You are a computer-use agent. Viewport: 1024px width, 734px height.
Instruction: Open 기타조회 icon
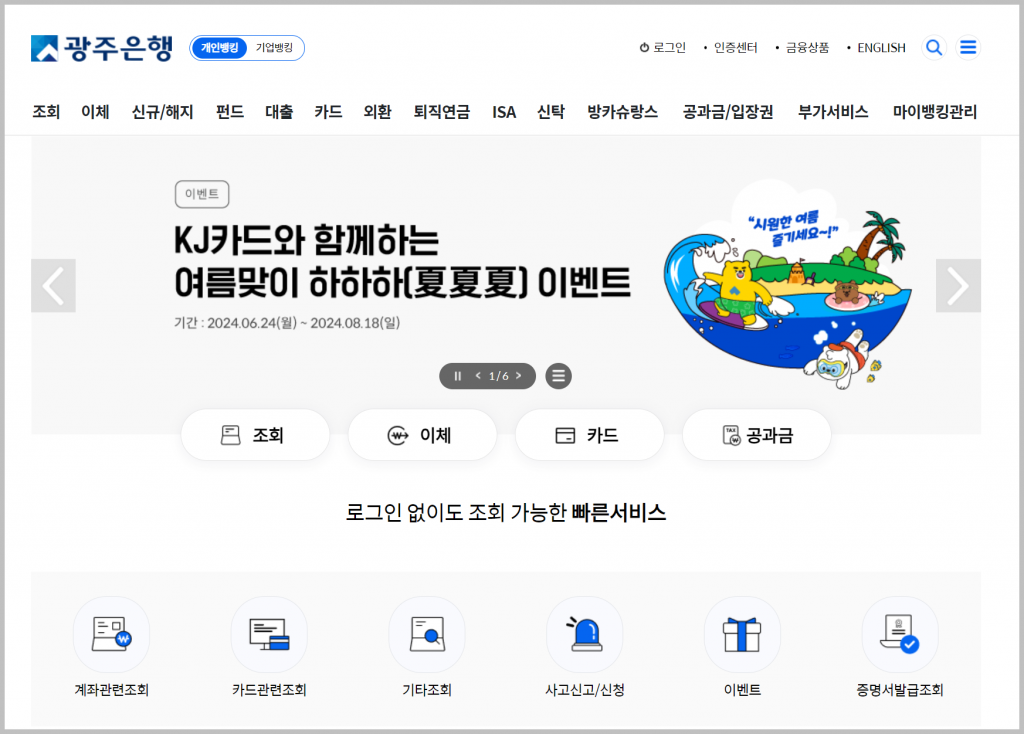[x=427, y=634]
